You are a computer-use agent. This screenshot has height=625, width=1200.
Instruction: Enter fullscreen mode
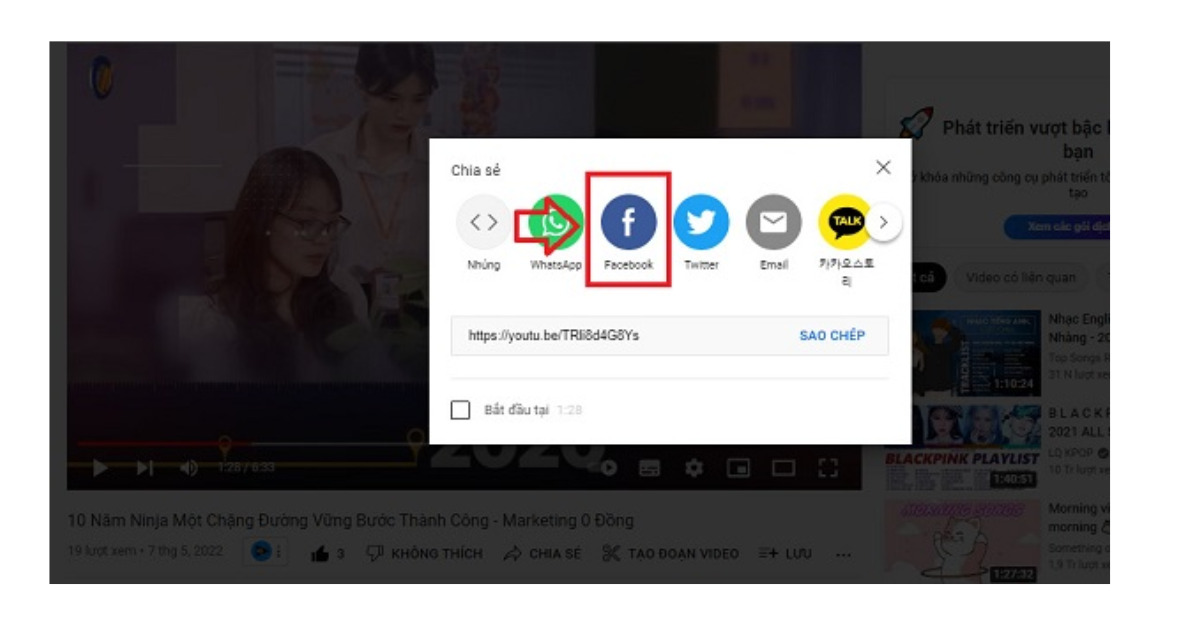pos(827,468)
